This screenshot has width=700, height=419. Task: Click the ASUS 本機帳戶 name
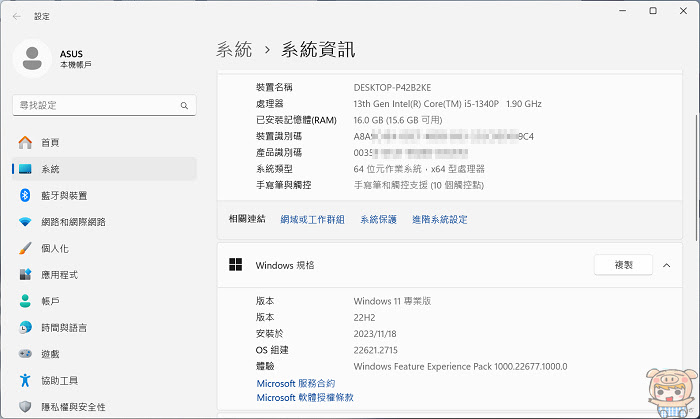coord(75,59)
